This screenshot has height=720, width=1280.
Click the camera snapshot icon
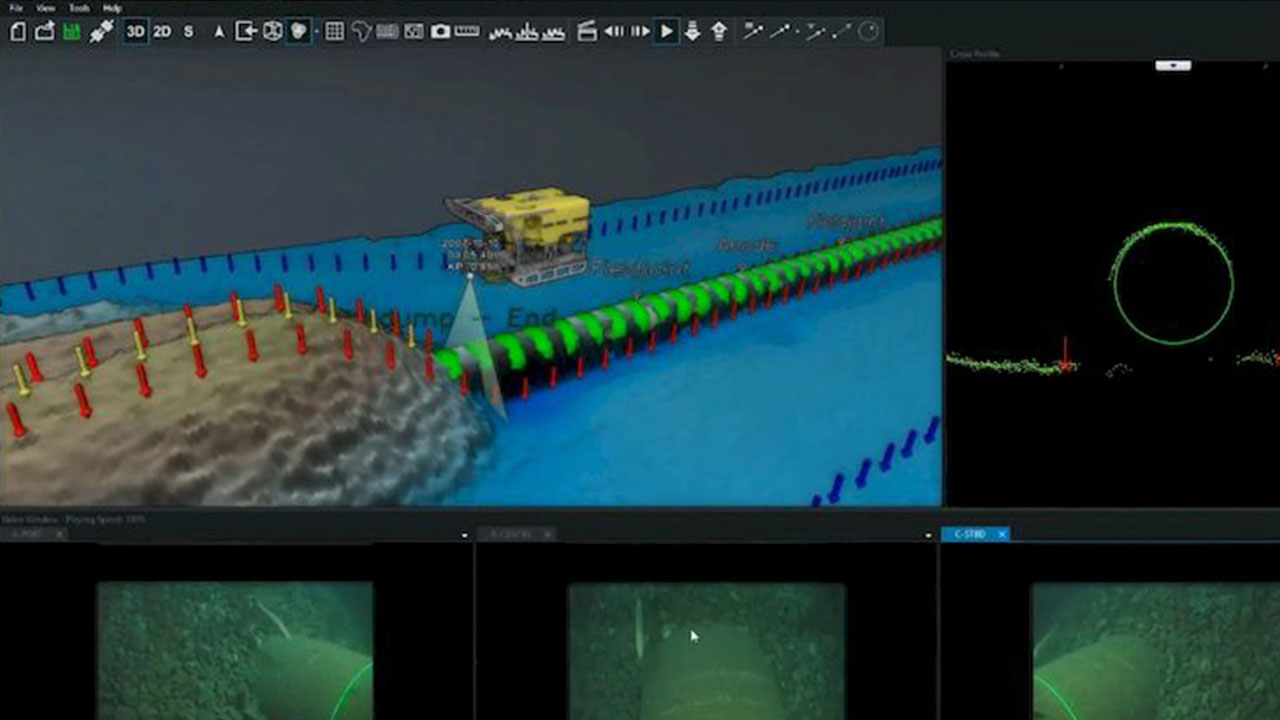440,32
